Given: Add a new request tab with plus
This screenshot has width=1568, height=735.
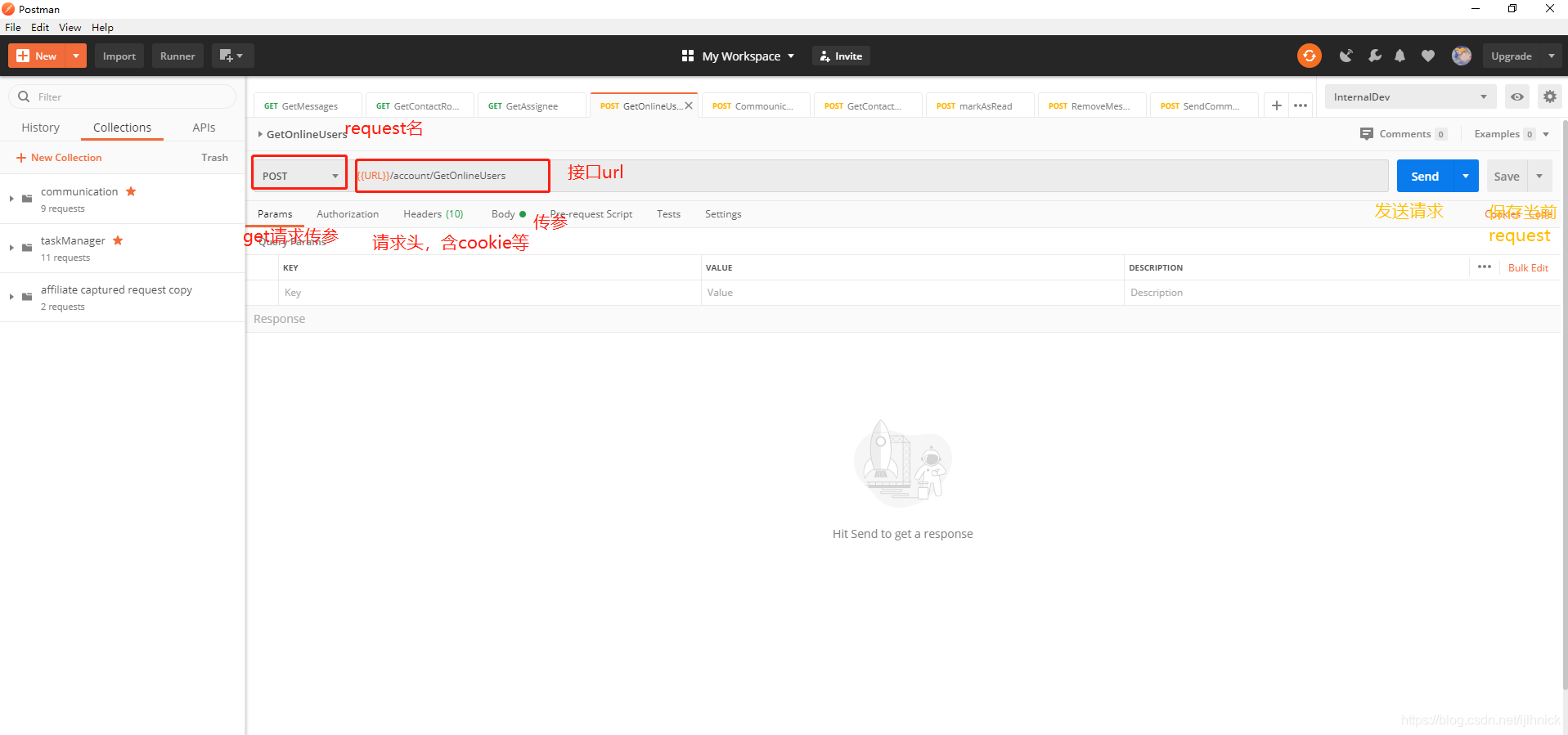Looking at the screenshot, I should (1276, 105).
